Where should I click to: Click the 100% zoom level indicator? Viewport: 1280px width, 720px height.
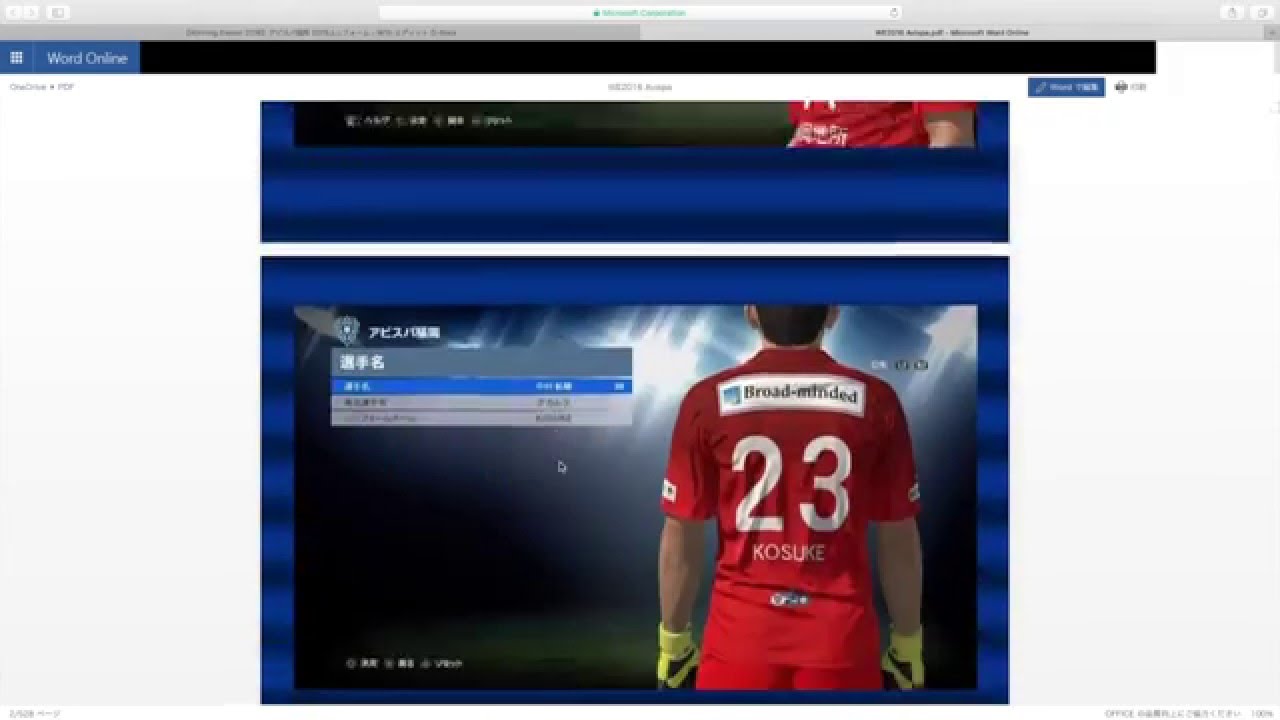pyautogui.click(x=1261, y=714)
